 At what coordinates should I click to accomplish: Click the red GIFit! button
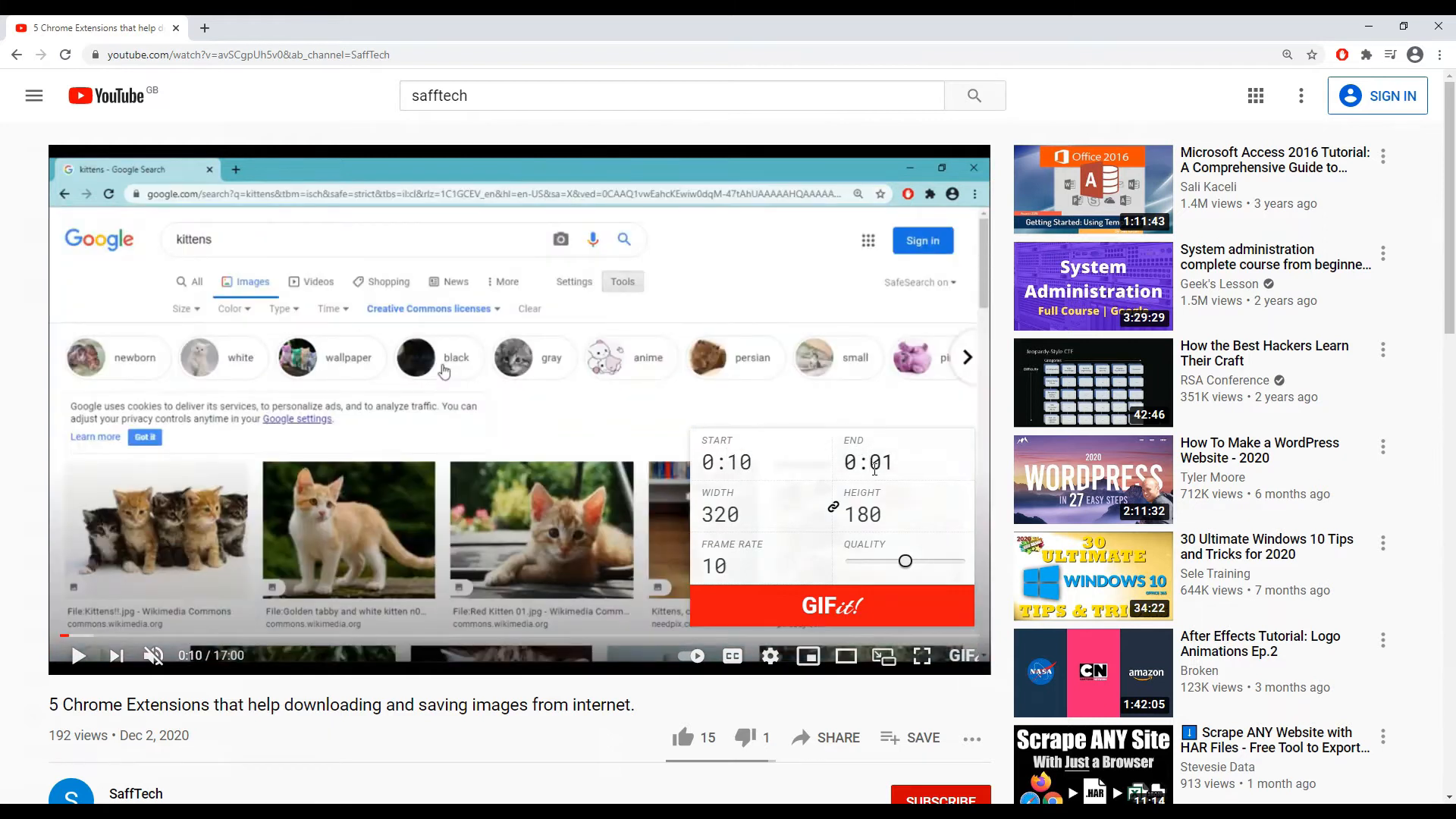coord(832,605)
